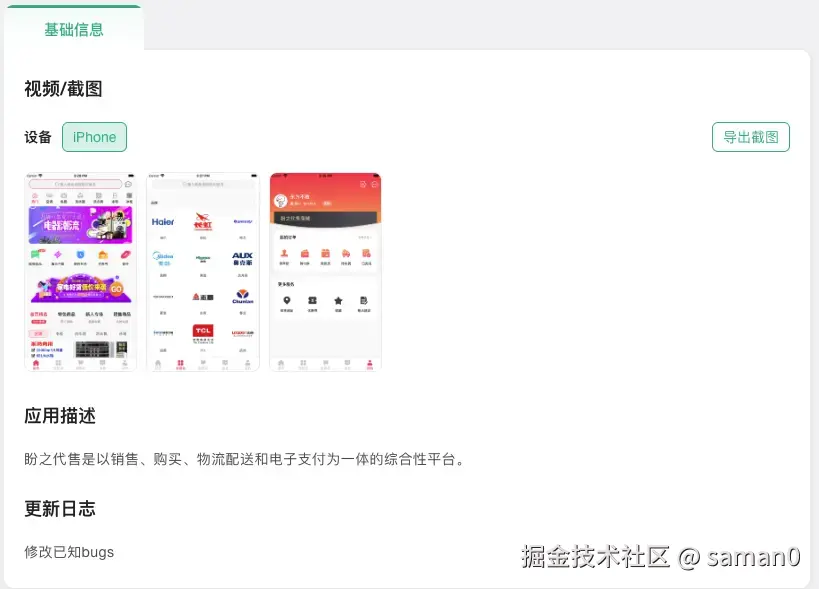Select the Haier brand logo
Viewport: 819px width, 589px height.
[x=164, y=221]
